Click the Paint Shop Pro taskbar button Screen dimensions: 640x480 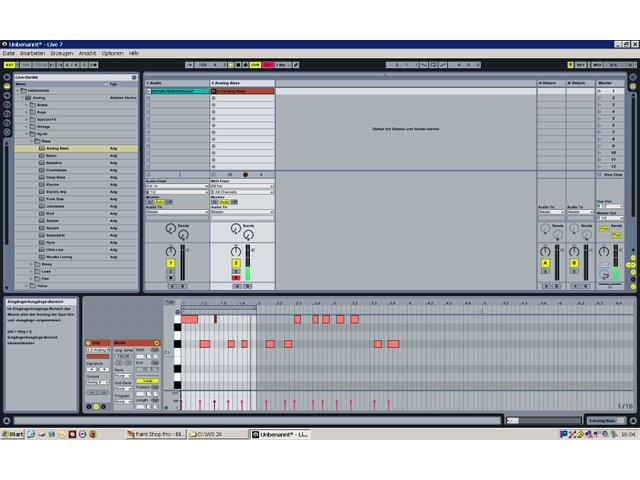pos(156,434)
